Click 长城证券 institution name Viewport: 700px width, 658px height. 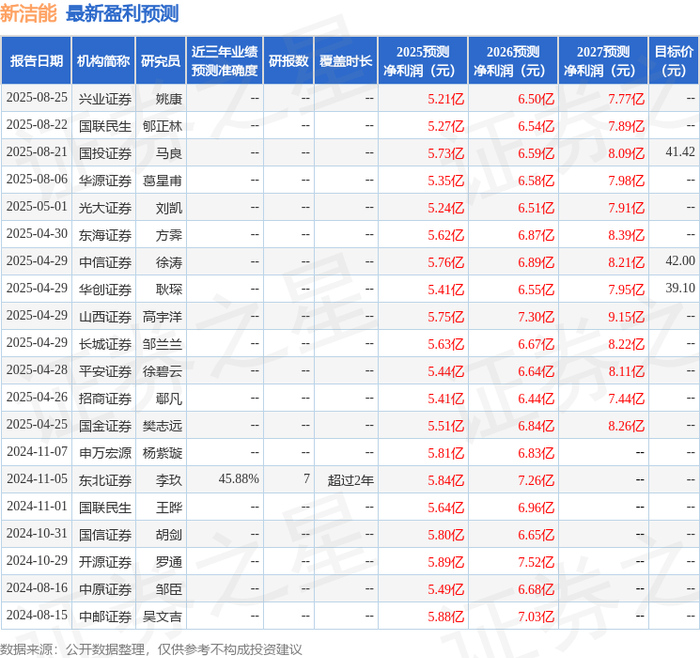[105, 344]
